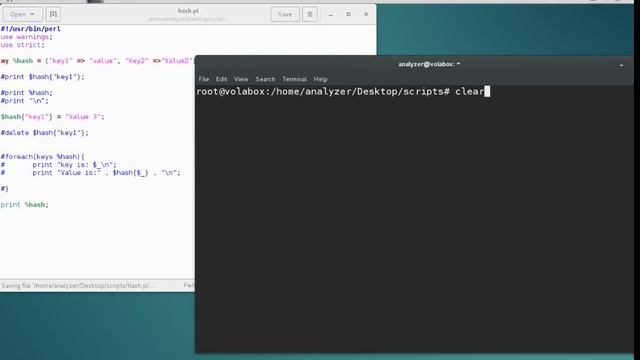
Task: Click the '$hash{"key1"} = "Value 3";' line
Action: click(x=52, y=117)
